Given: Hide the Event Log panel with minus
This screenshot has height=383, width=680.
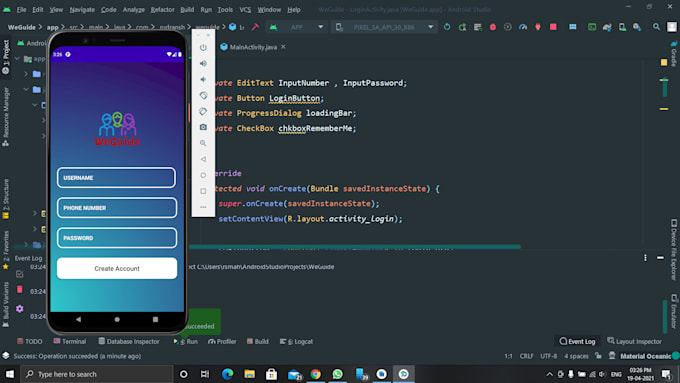Looking at the screenshot, I should (660, 258).
